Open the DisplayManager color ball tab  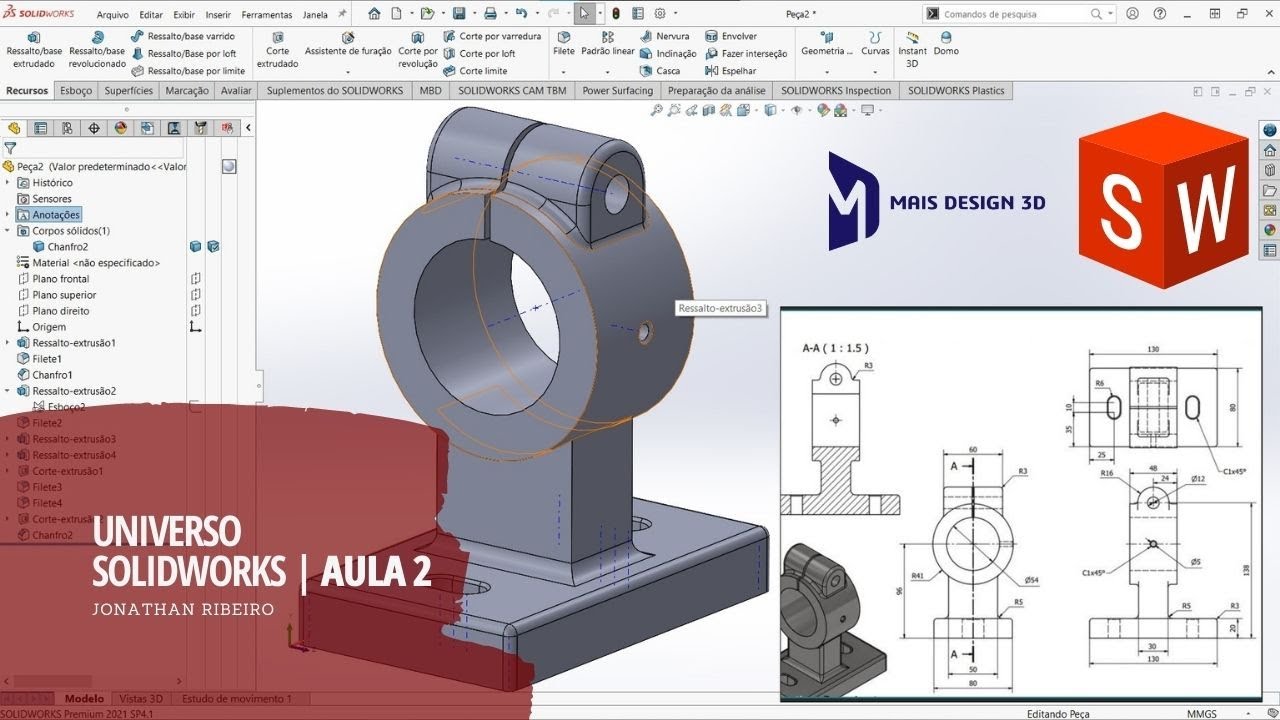[120, 128]
